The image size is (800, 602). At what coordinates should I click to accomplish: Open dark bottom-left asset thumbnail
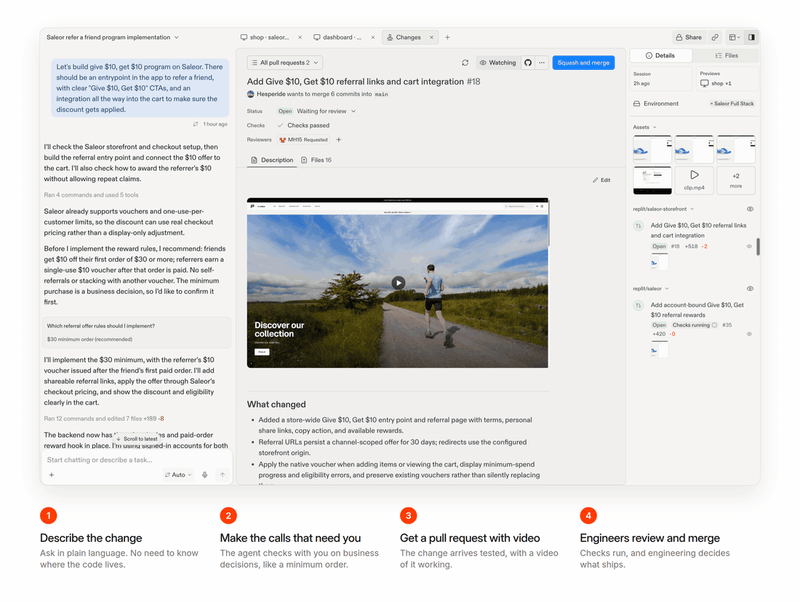652,180
